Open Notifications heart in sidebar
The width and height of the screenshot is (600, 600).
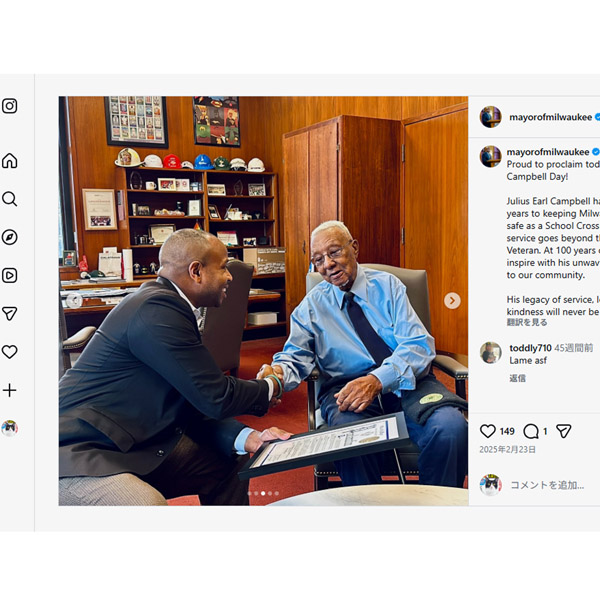10,352
